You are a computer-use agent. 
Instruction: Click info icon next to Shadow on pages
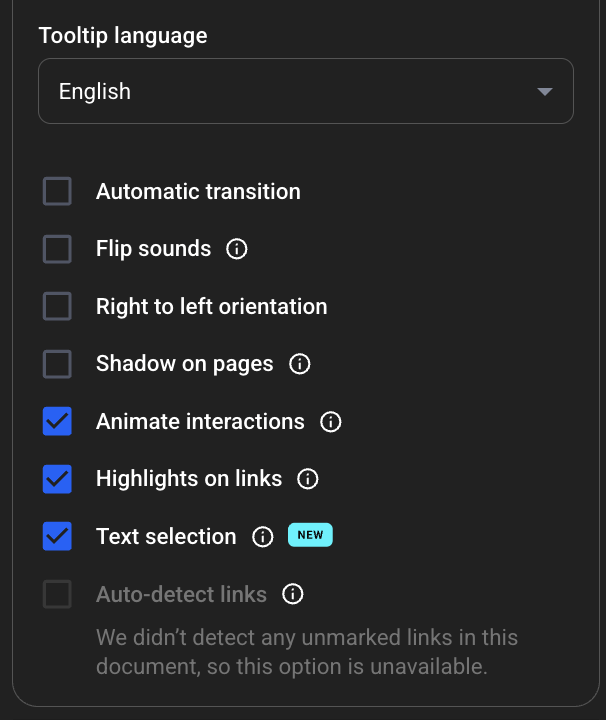(299, 364)
